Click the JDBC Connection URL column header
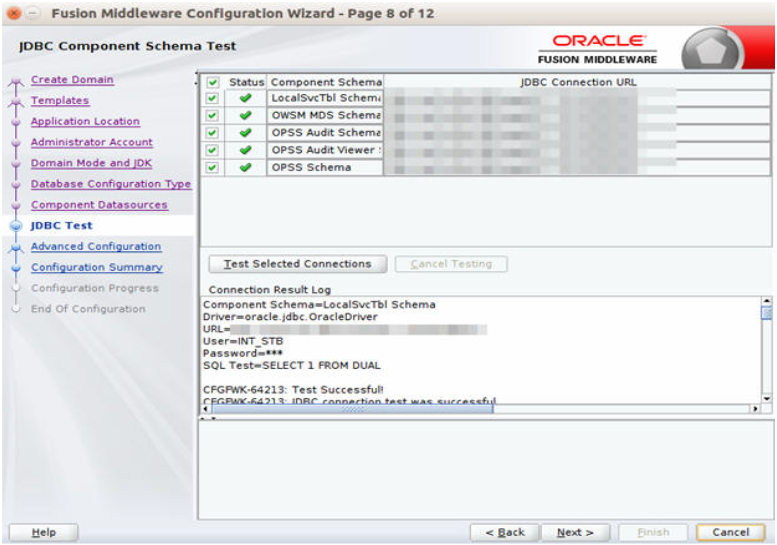 [x=578, y=82]
